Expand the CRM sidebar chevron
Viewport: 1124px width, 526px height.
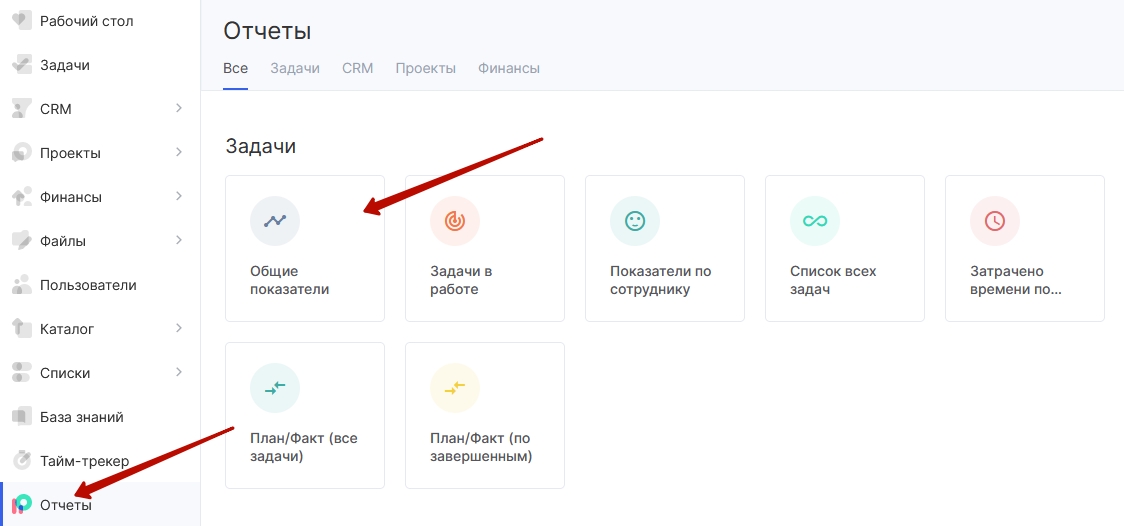tap(178, 108)
